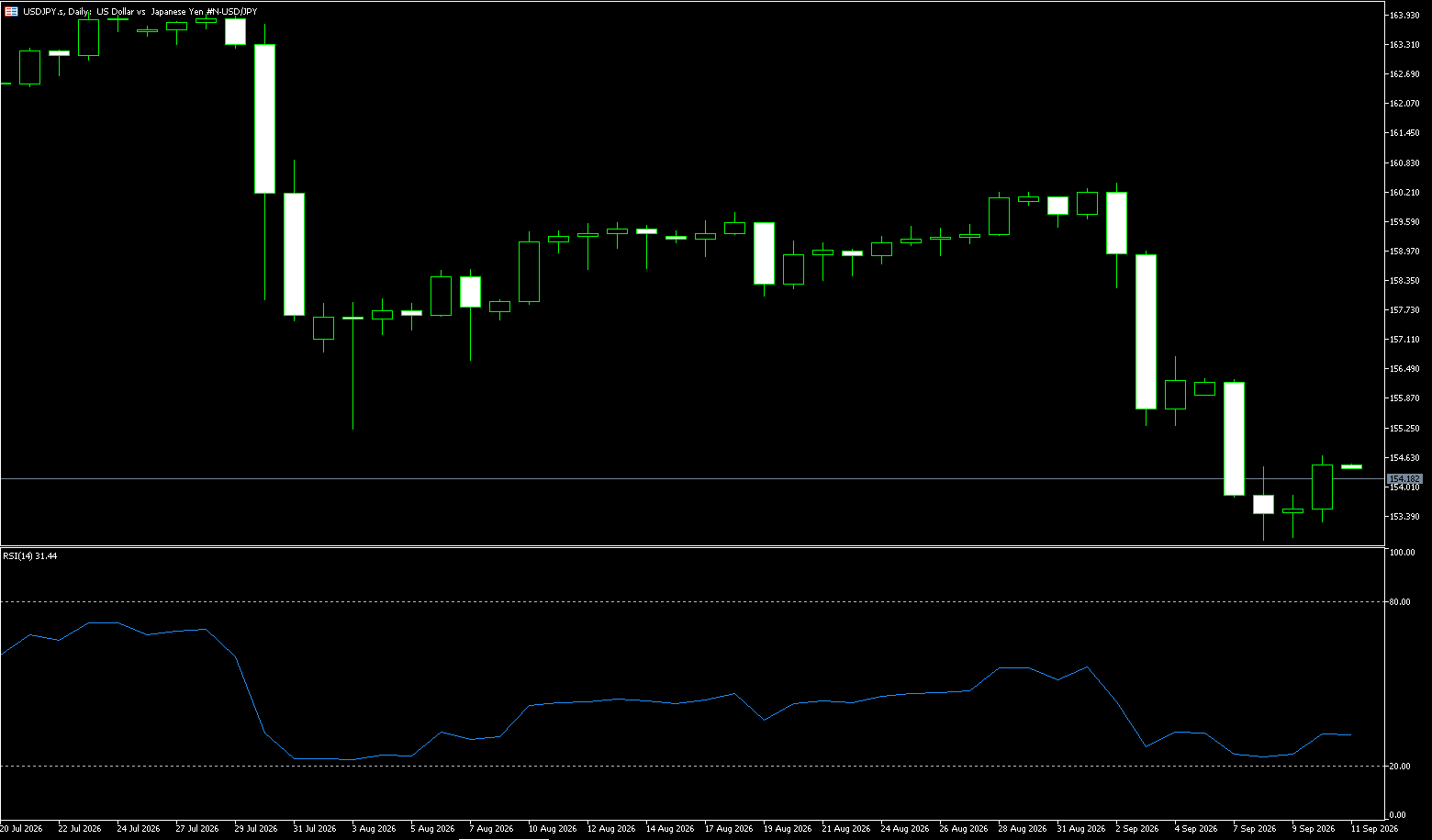Select the 11 Sep 2026 date marker
1432x840 pixels.
pyautogui.click(x=1374, y=829)
